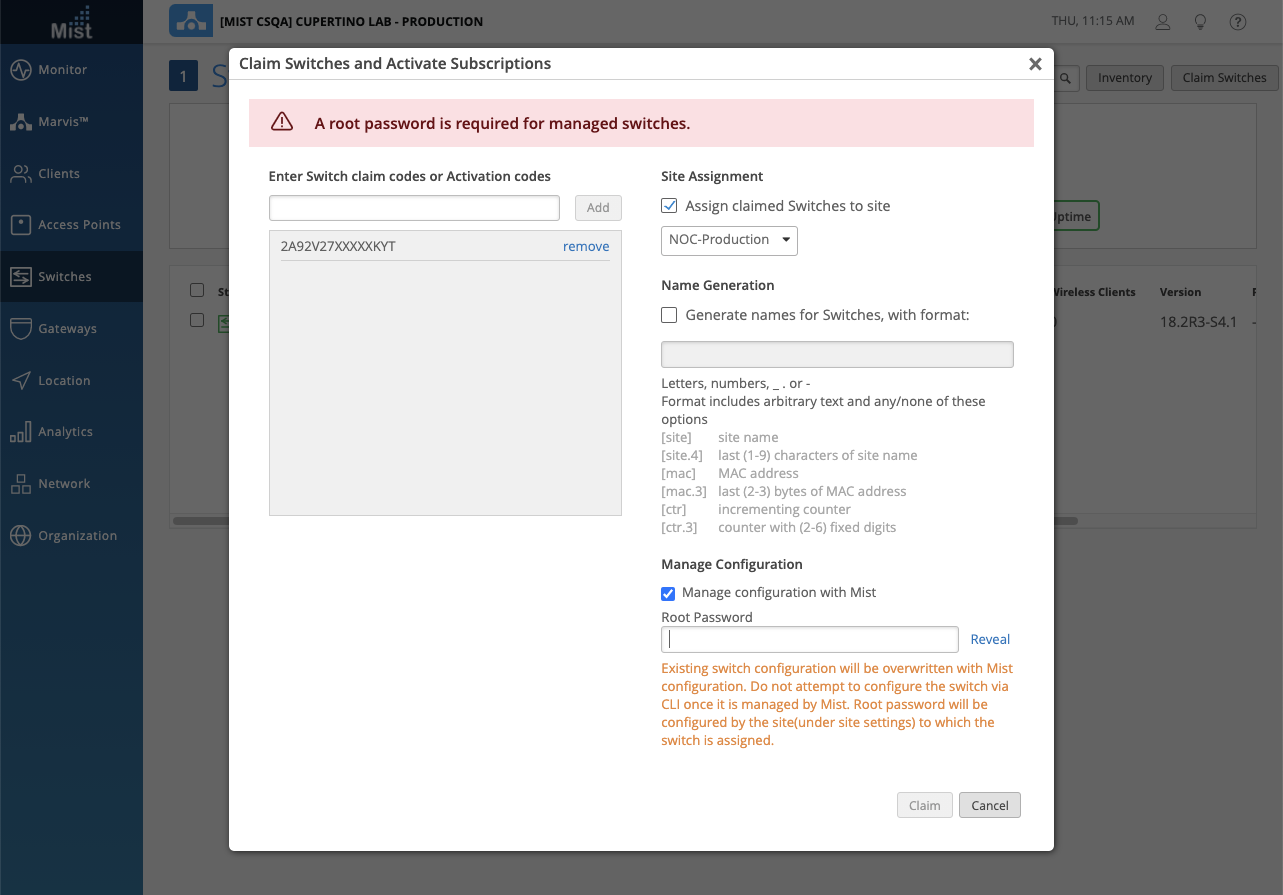Click the Analytics bar chart icon
This screenshot has width=1283, height=895.
point(21,432)
